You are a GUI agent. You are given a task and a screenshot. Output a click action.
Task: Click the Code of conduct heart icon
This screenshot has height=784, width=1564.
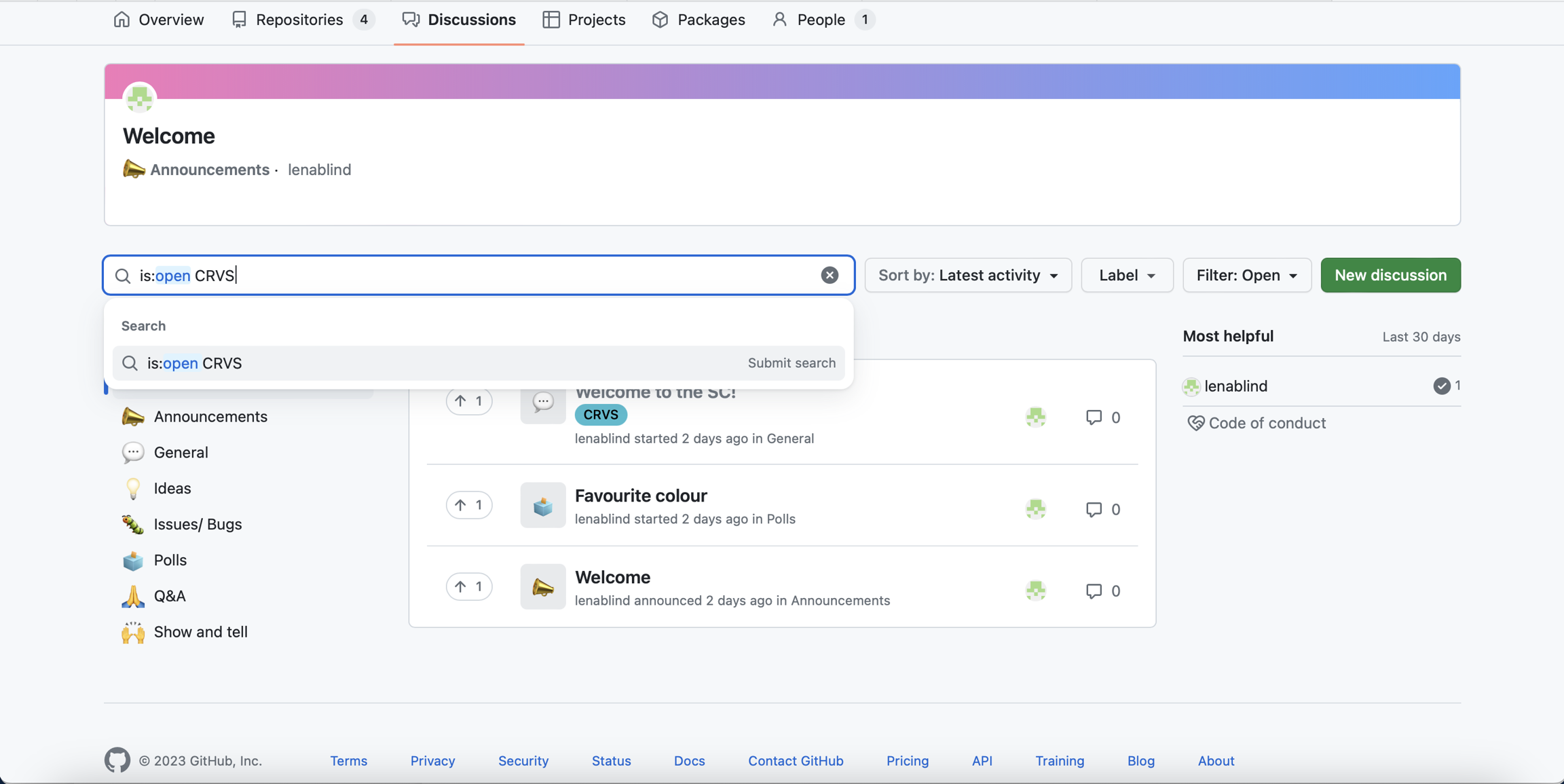pyautogui.click(x=1195, y=423)
